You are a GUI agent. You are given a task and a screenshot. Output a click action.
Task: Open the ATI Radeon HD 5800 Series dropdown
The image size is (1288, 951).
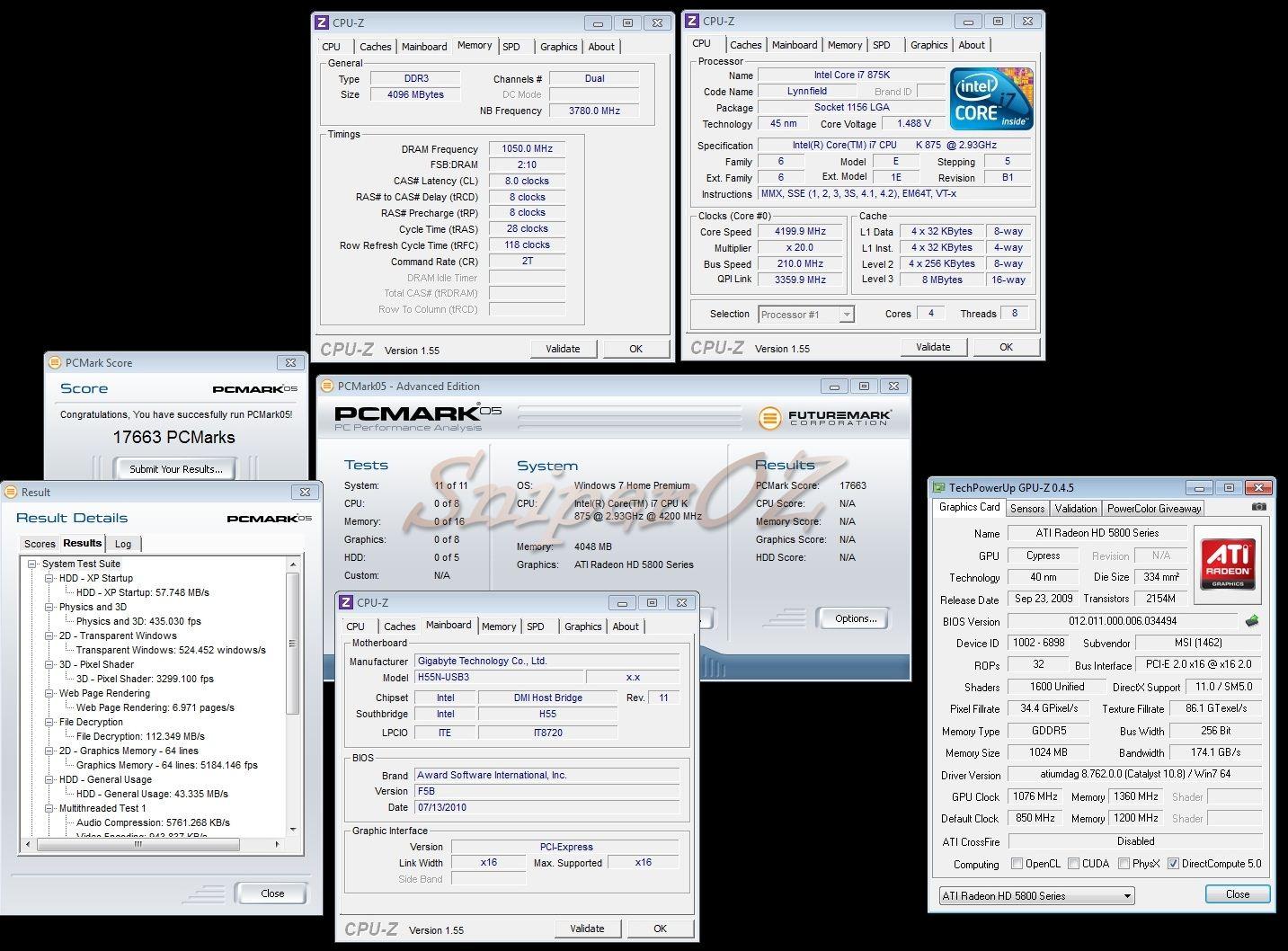click(1036, 896)
